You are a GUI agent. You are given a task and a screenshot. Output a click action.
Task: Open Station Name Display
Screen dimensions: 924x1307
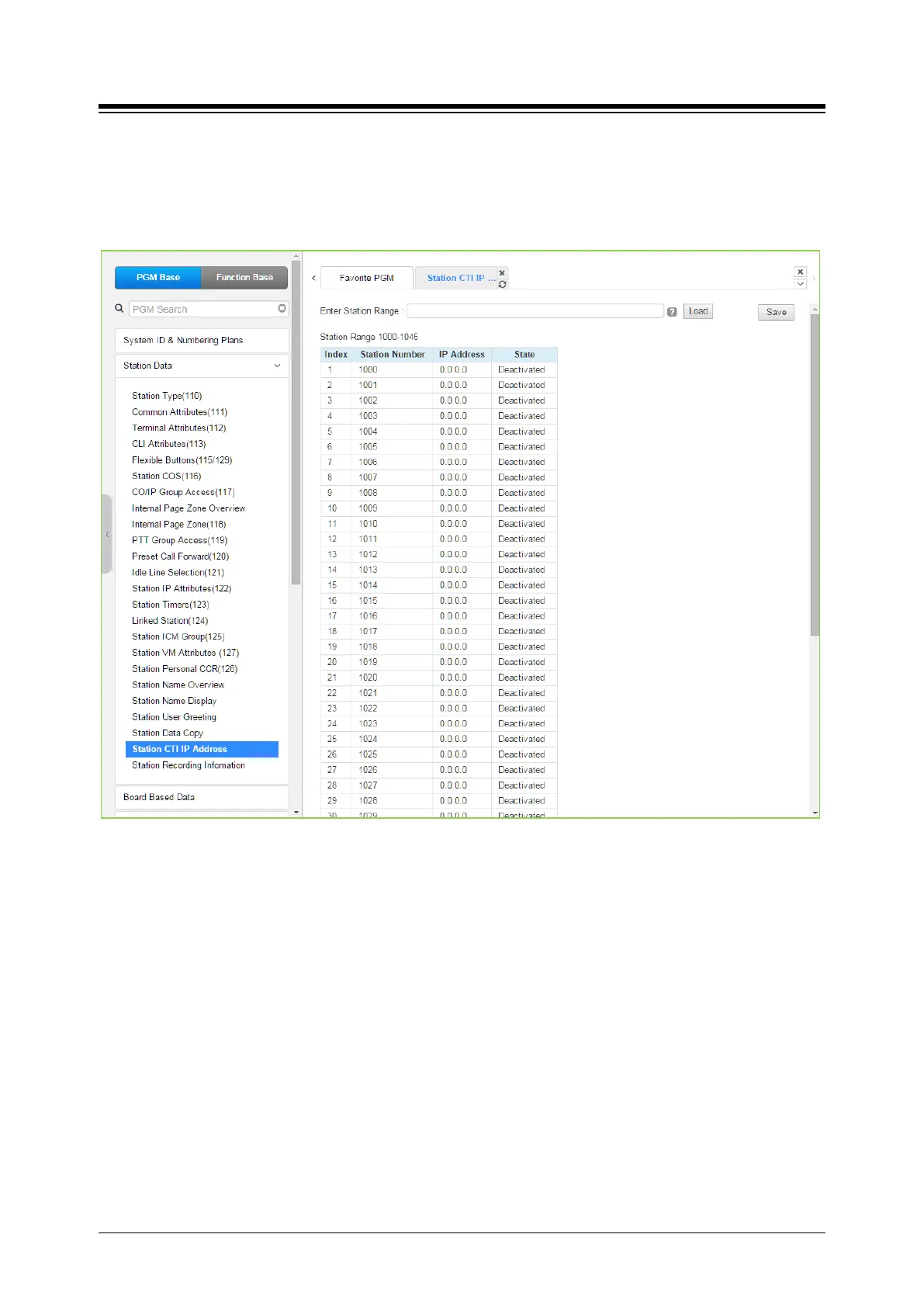[175, 701]
